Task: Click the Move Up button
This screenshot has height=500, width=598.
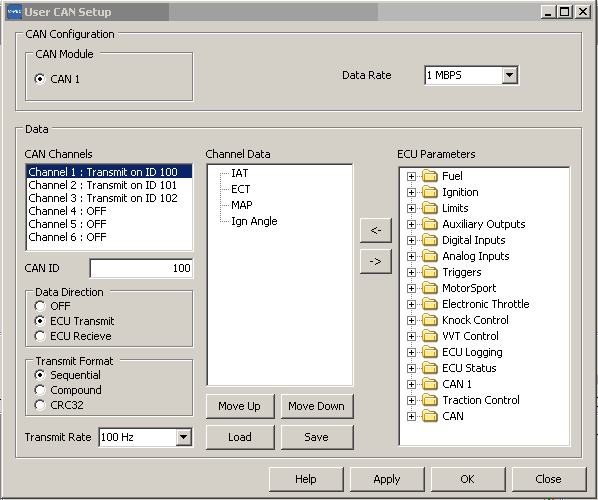Action: (x=240, y=406)
